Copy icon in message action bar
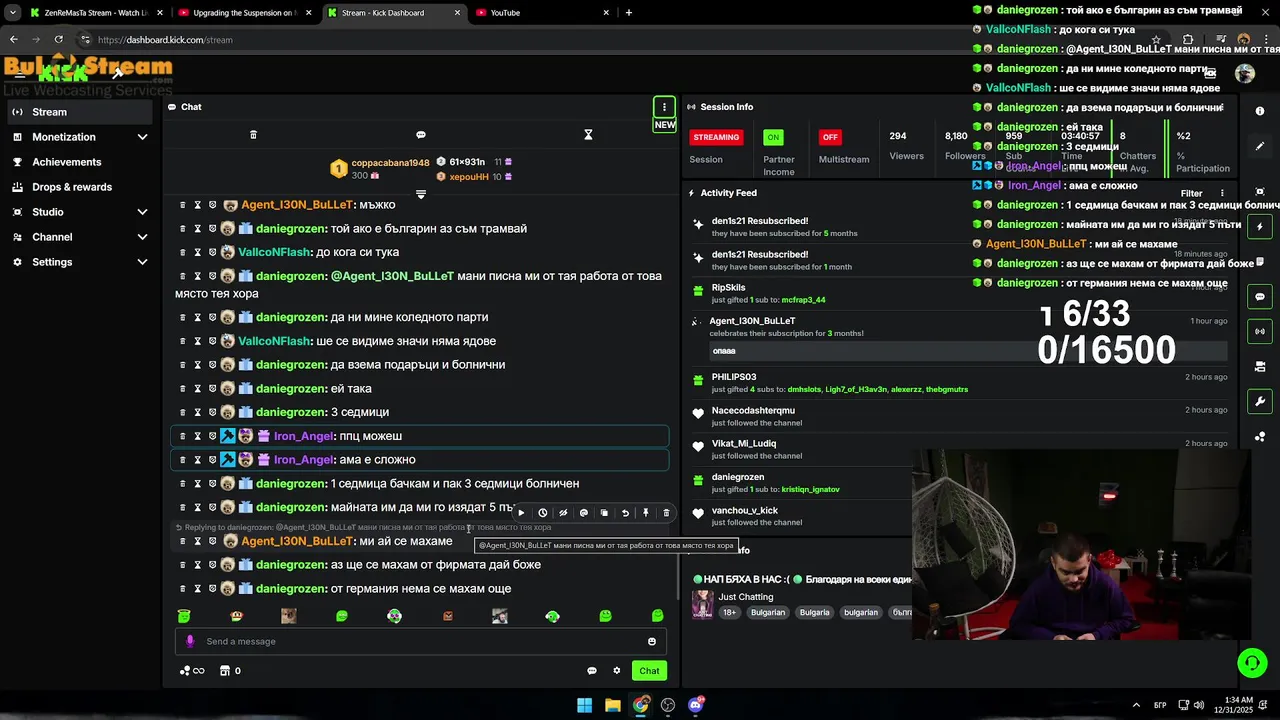 [604, 513]
